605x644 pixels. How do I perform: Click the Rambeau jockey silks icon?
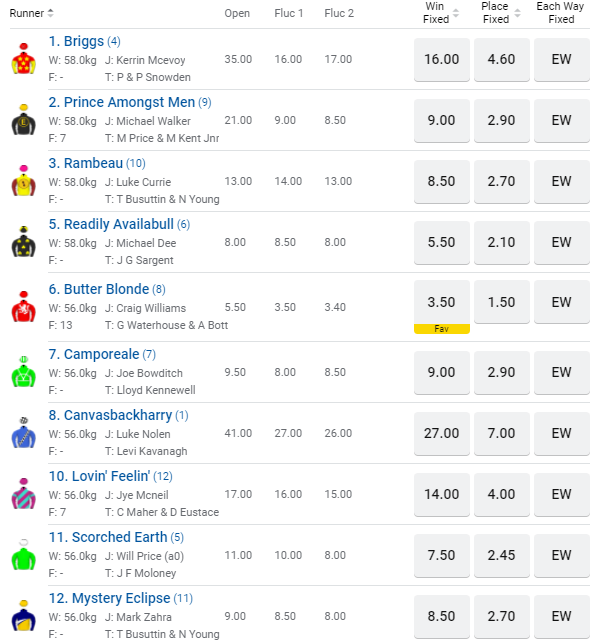click(23, 182)
